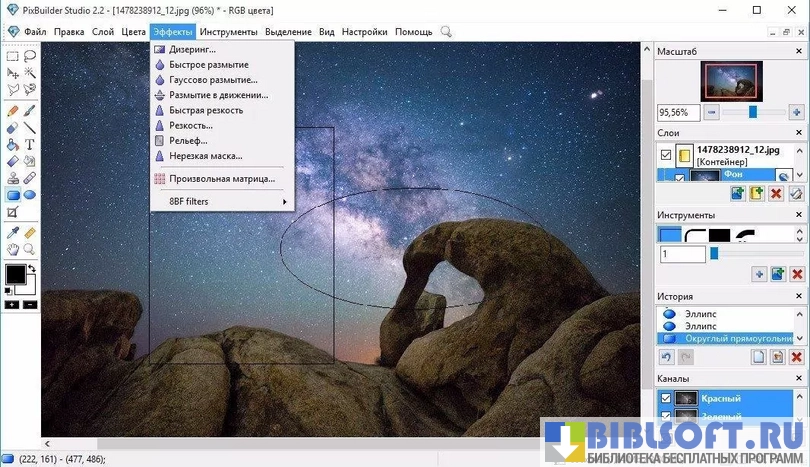Select the Округлый прямоугольник history entry

pyautogui.click(x=738, y=339)
